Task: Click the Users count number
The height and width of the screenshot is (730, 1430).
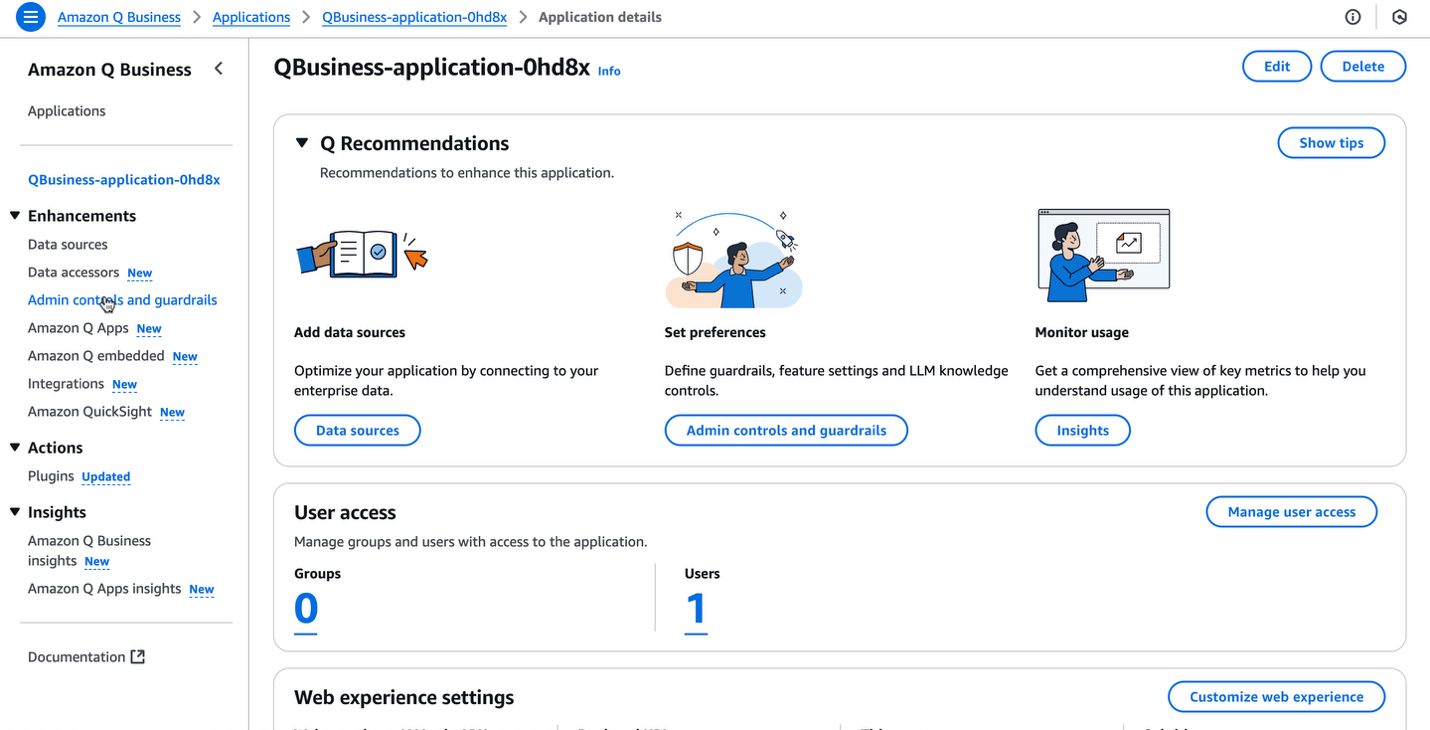Action: [x=696, y=608]
